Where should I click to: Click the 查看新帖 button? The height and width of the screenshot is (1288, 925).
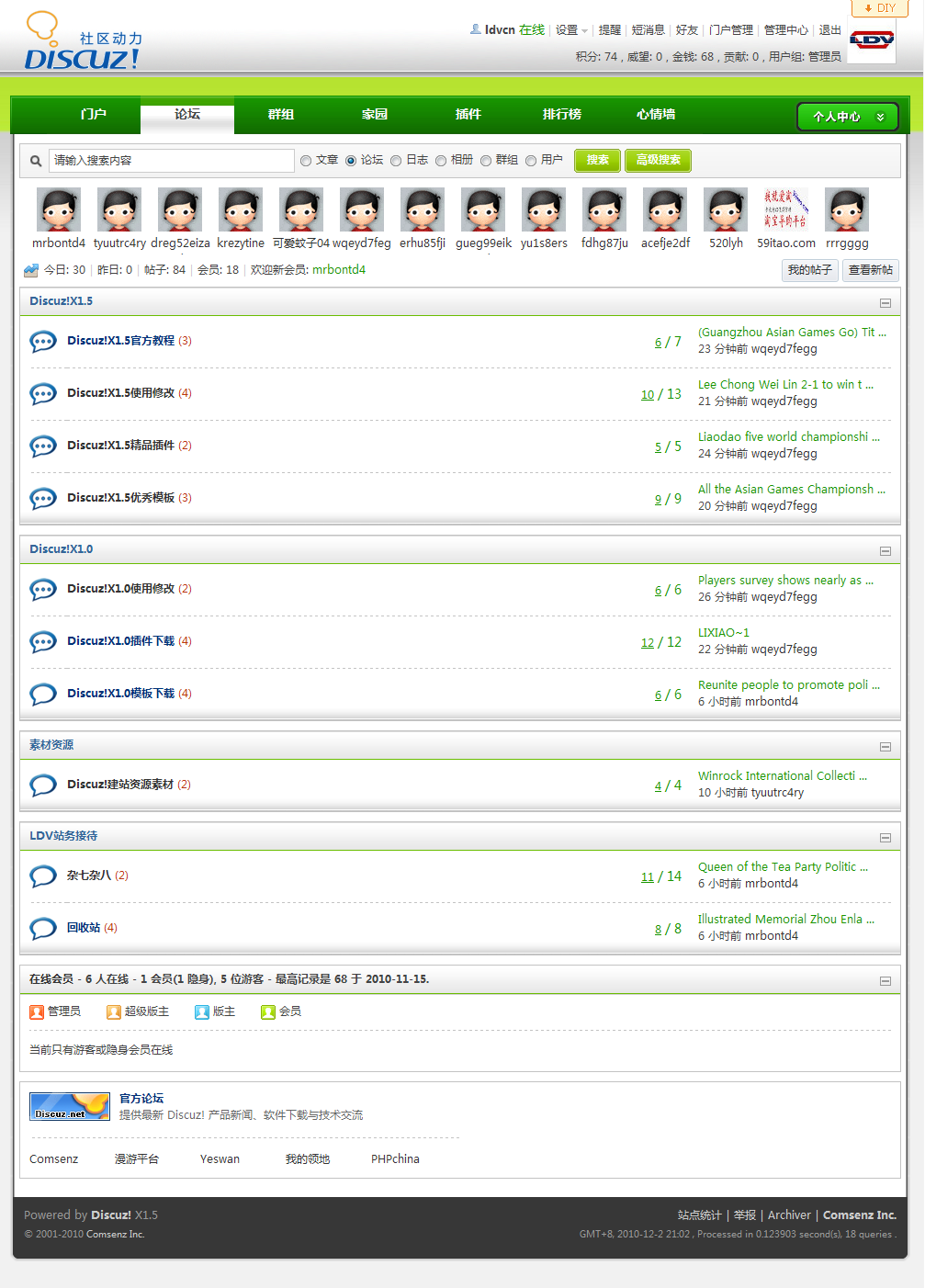[x=871, y=270]
